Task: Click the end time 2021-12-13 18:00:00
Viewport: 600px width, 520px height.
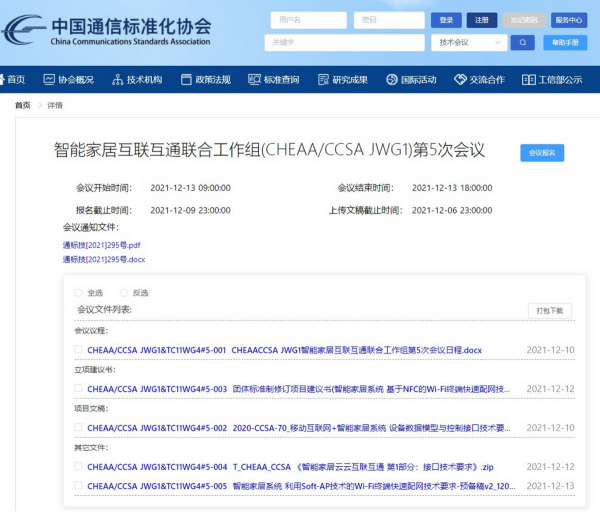Action: [452, 188]
